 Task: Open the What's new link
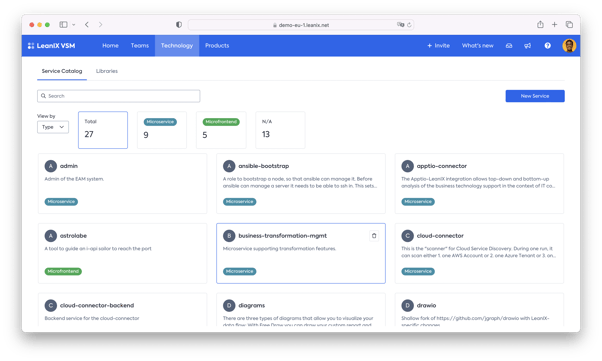coord(478,46)
